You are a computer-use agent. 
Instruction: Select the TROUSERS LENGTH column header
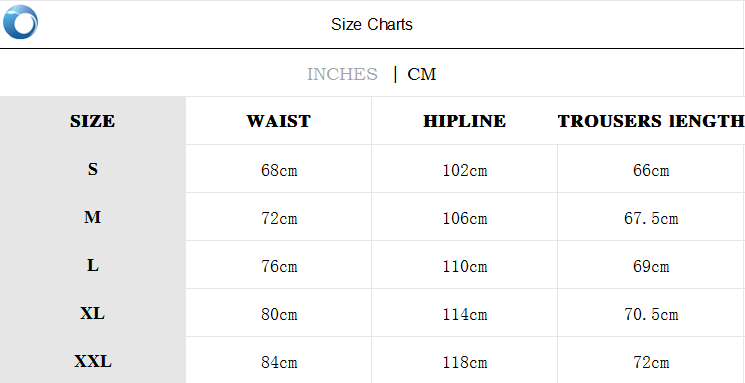pos(650,121)
